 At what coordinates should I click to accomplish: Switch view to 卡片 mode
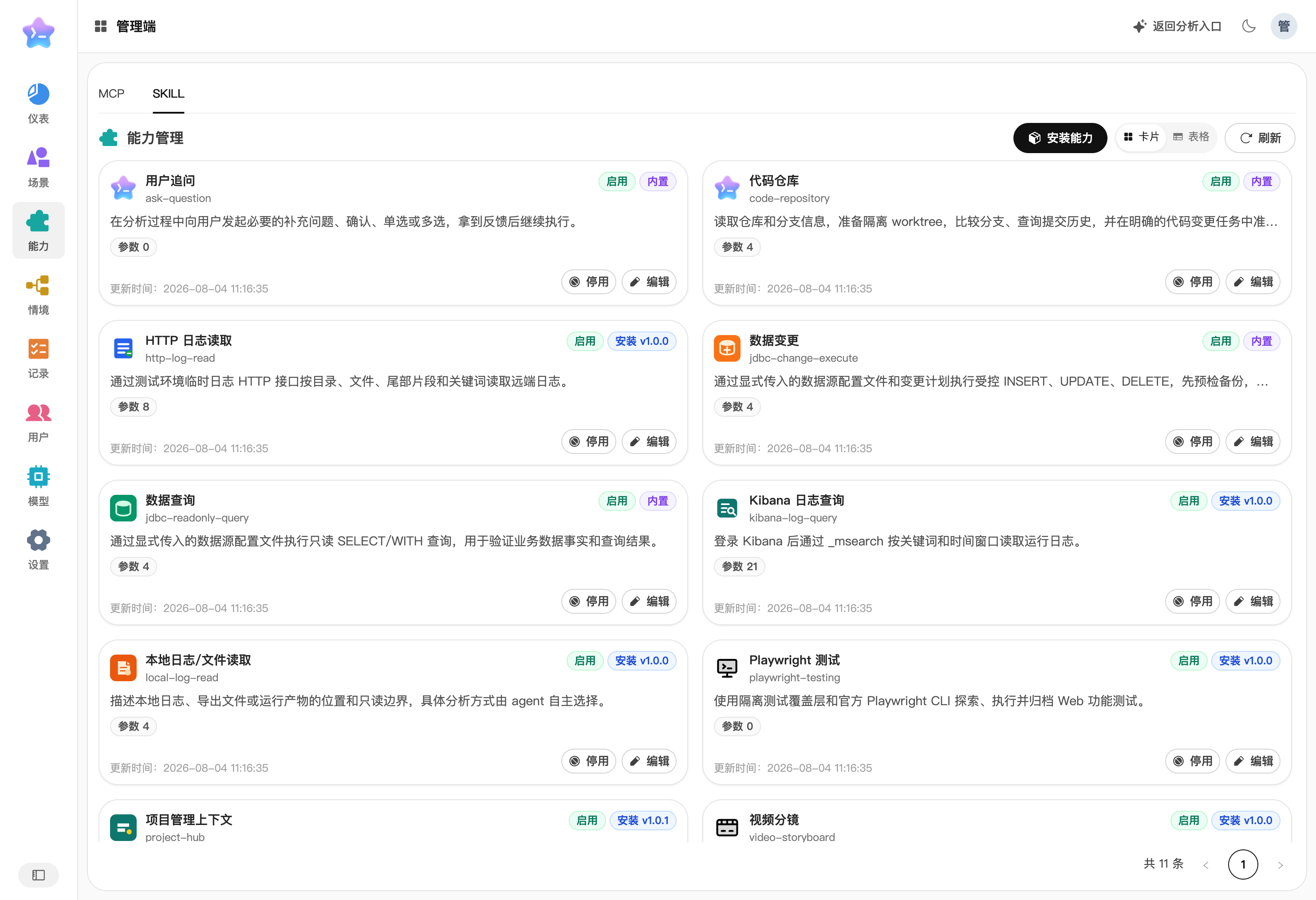[x=1142, y=137]
